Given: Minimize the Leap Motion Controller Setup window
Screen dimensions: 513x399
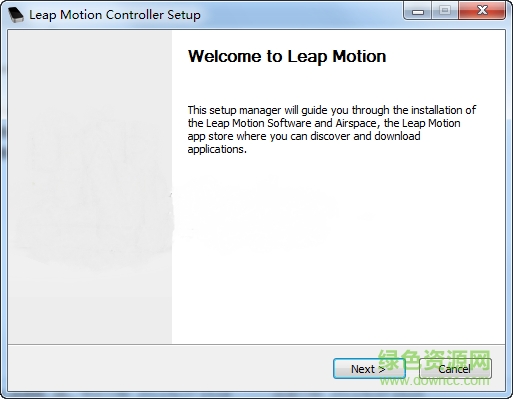Looking at the screenshot, I should (x=418, y=11).
